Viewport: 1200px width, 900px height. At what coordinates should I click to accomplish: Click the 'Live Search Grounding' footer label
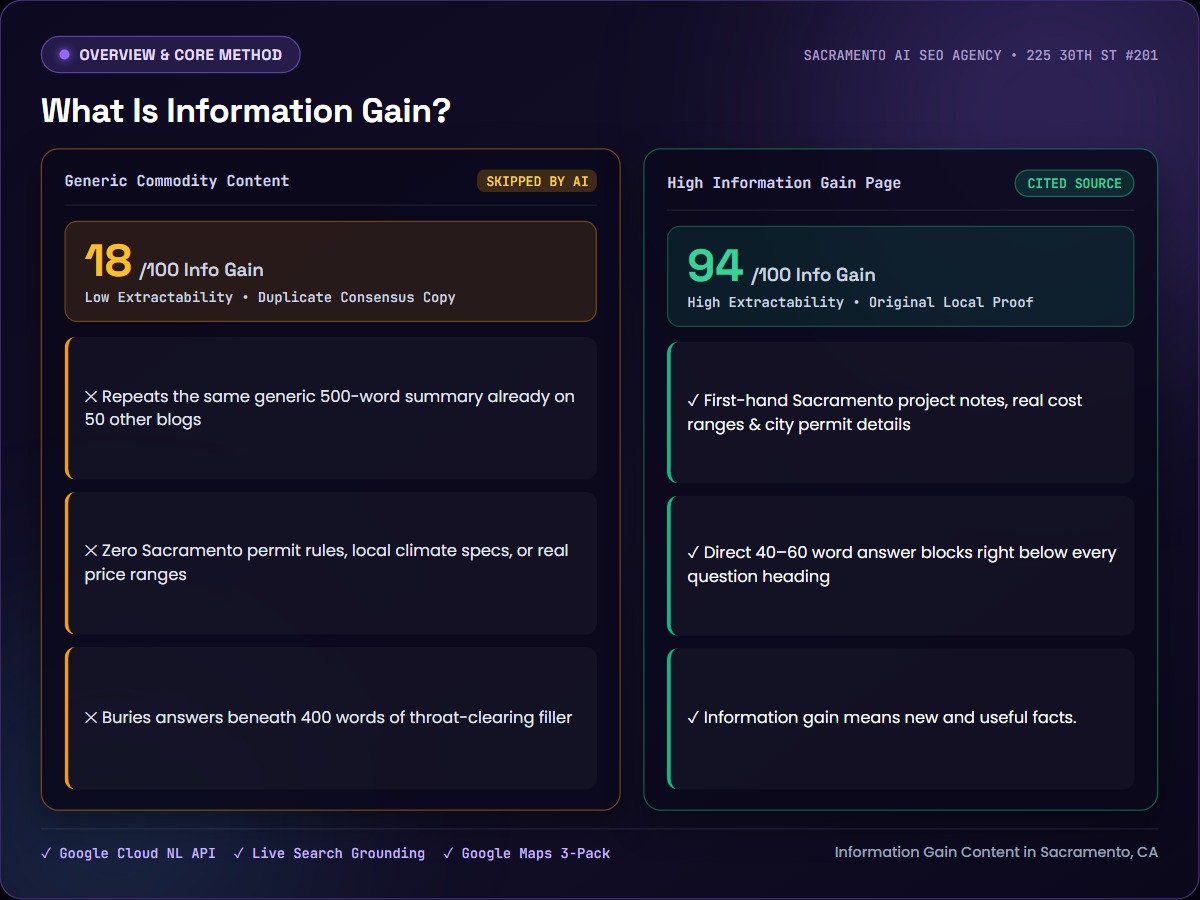click(x=329, y=854)
